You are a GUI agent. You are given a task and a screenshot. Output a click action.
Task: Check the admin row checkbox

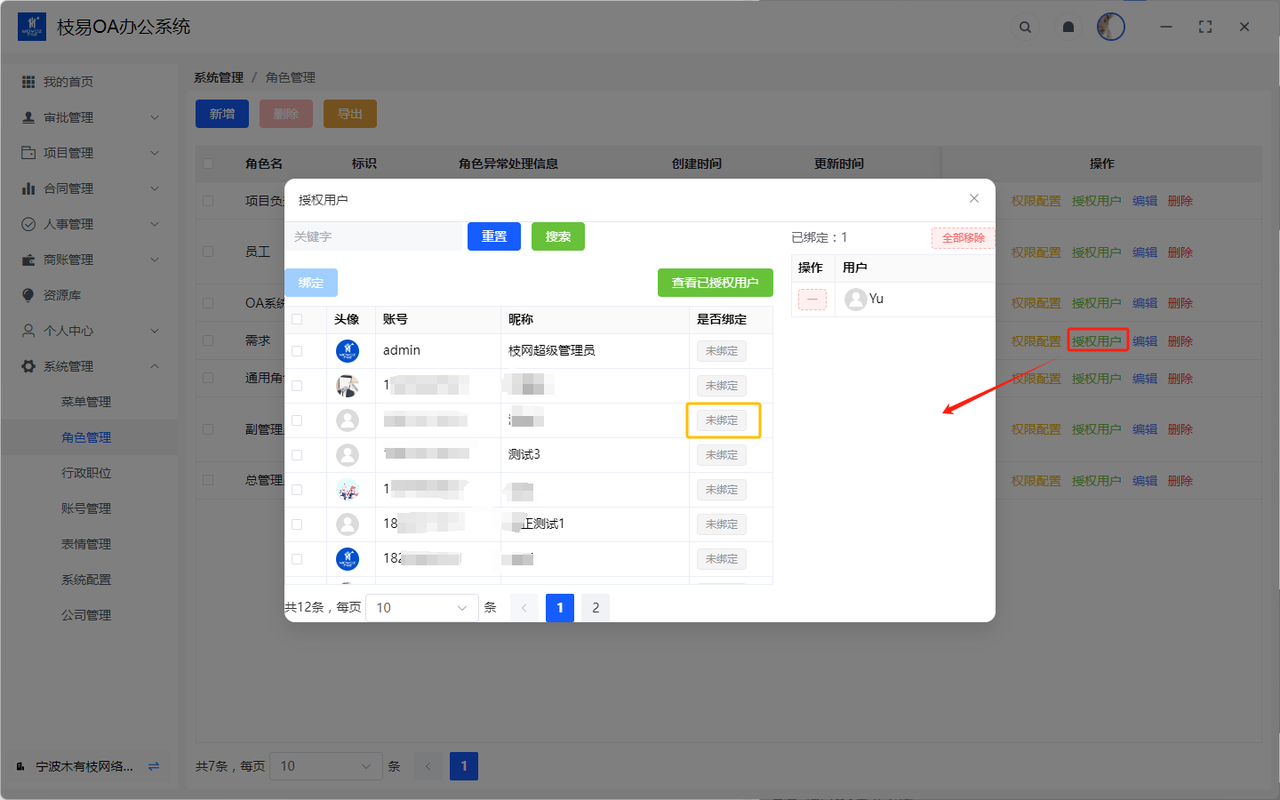coord(297,351)
